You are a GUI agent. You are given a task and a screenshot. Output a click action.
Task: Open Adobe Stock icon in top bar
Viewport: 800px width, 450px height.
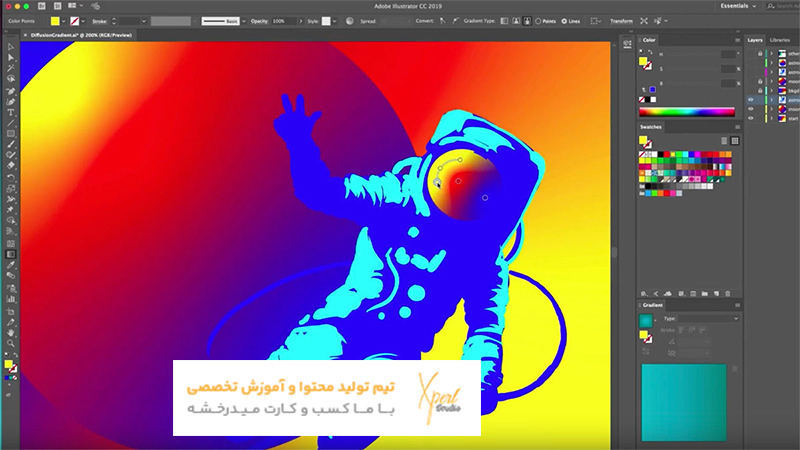coord(57,6)
